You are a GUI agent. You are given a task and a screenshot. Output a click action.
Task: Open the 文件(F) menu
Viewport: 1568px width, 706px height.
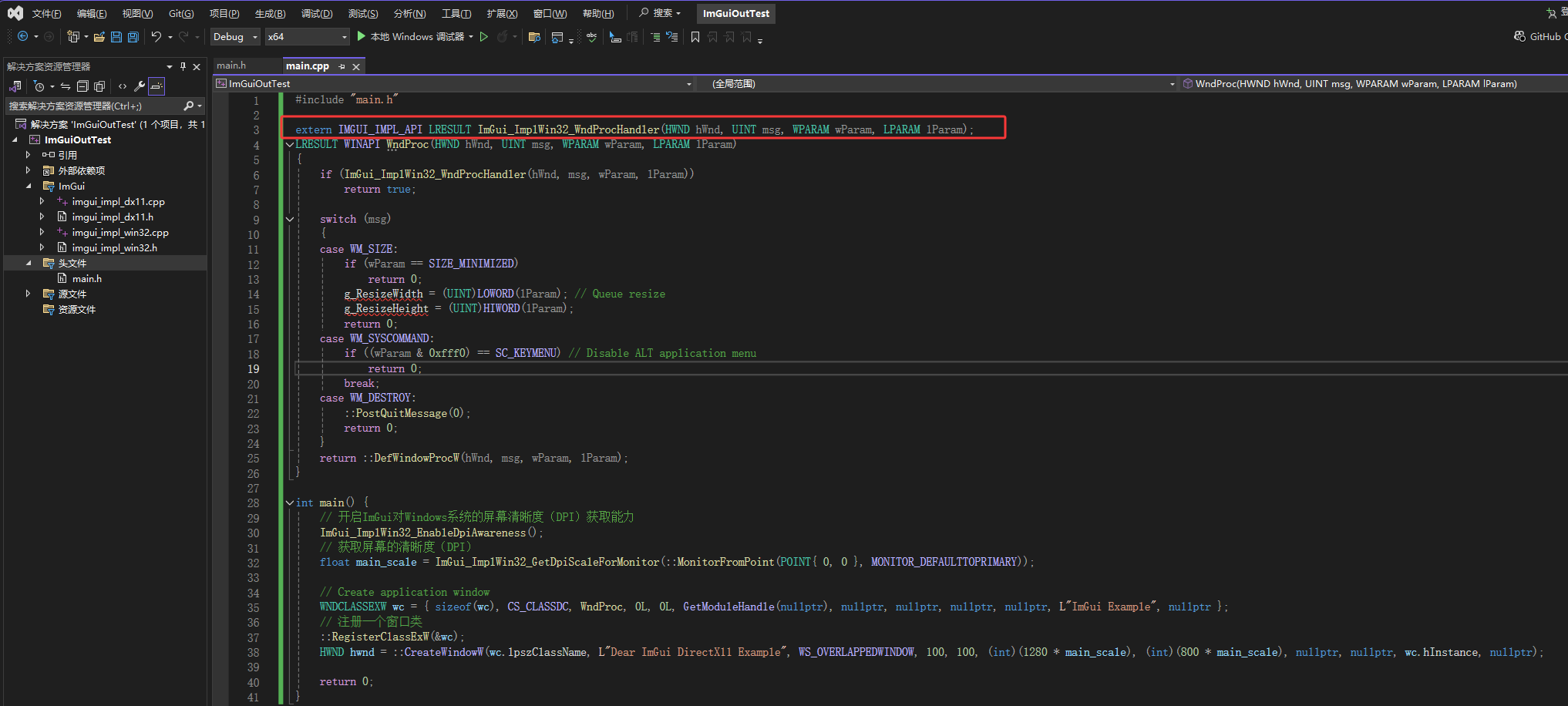(x=46, y=13)
